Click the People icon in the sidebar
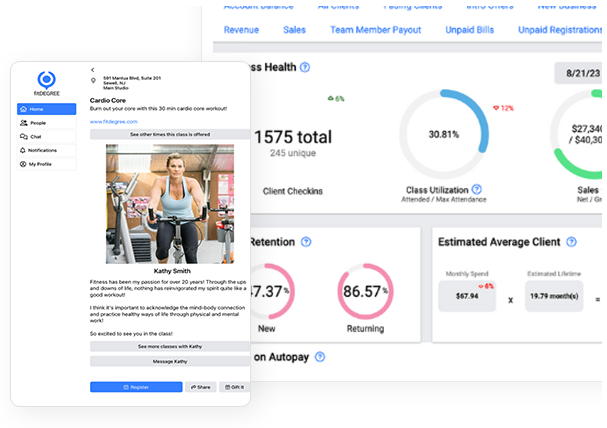Image resolution: width=607 pixels, height=428 pixels. coord(24,123)
